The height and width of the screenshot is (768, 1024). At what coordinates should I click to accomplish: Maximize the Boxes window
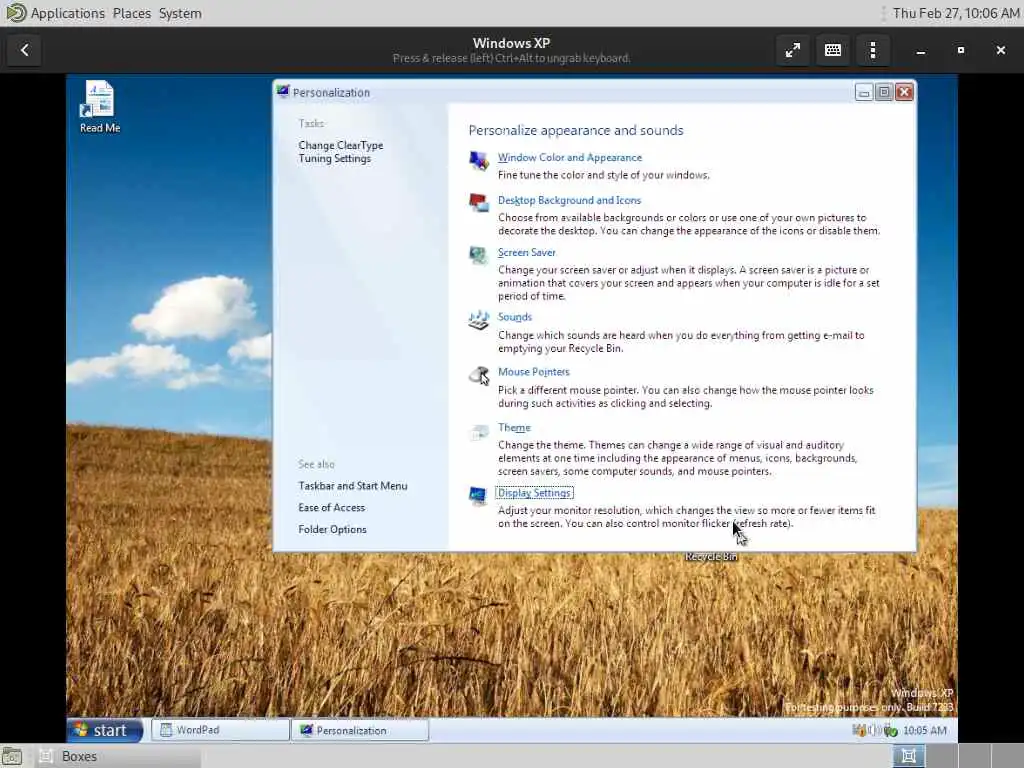(961, 50)
